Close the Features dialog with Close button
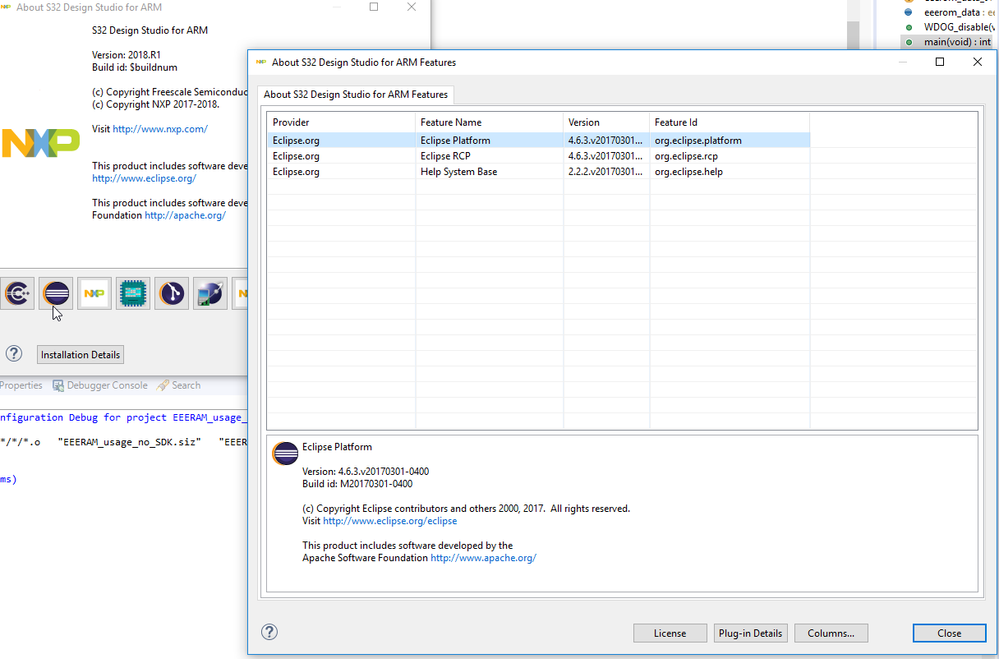This screenshot has width=999, height=659. pyautogui.click(x=949, y=633)
